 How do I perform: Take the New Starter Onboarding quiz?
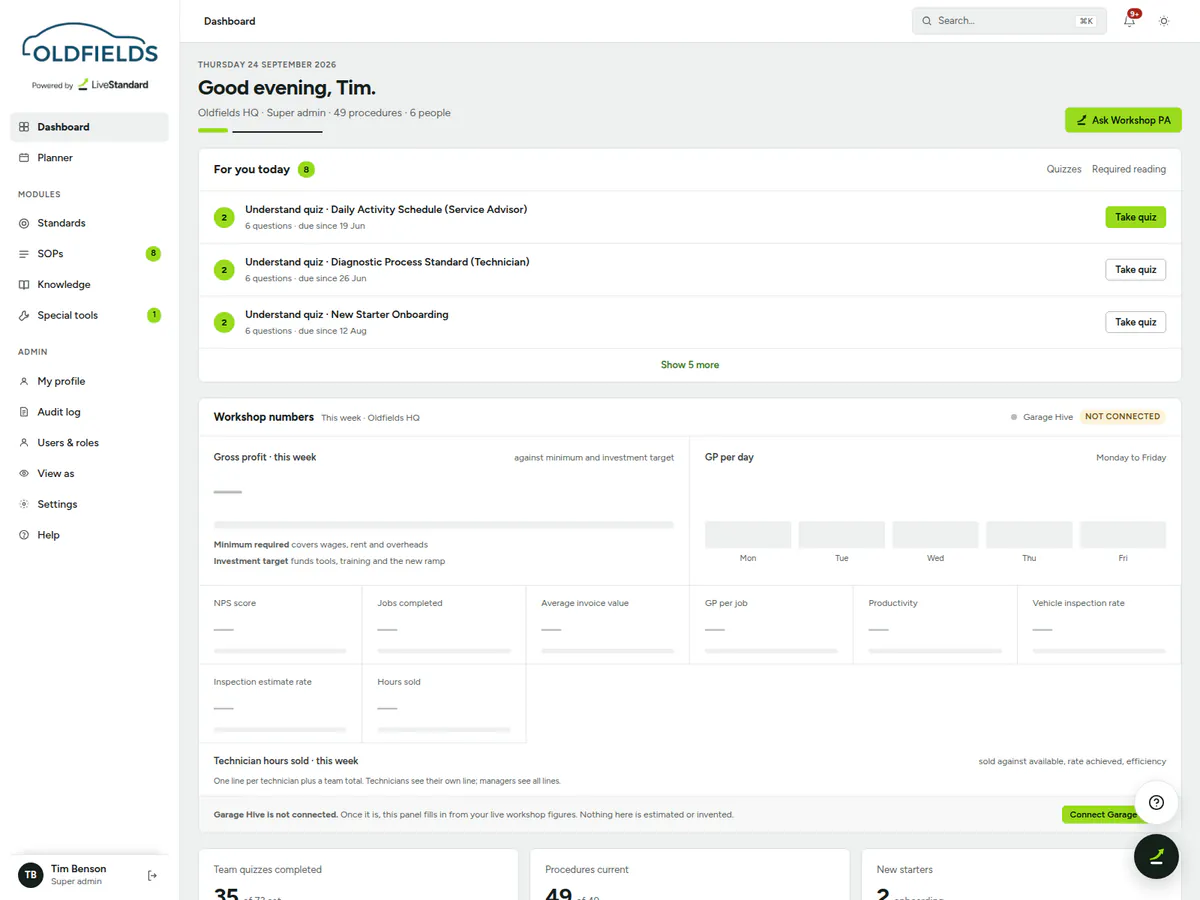(x=1135, y=322)
